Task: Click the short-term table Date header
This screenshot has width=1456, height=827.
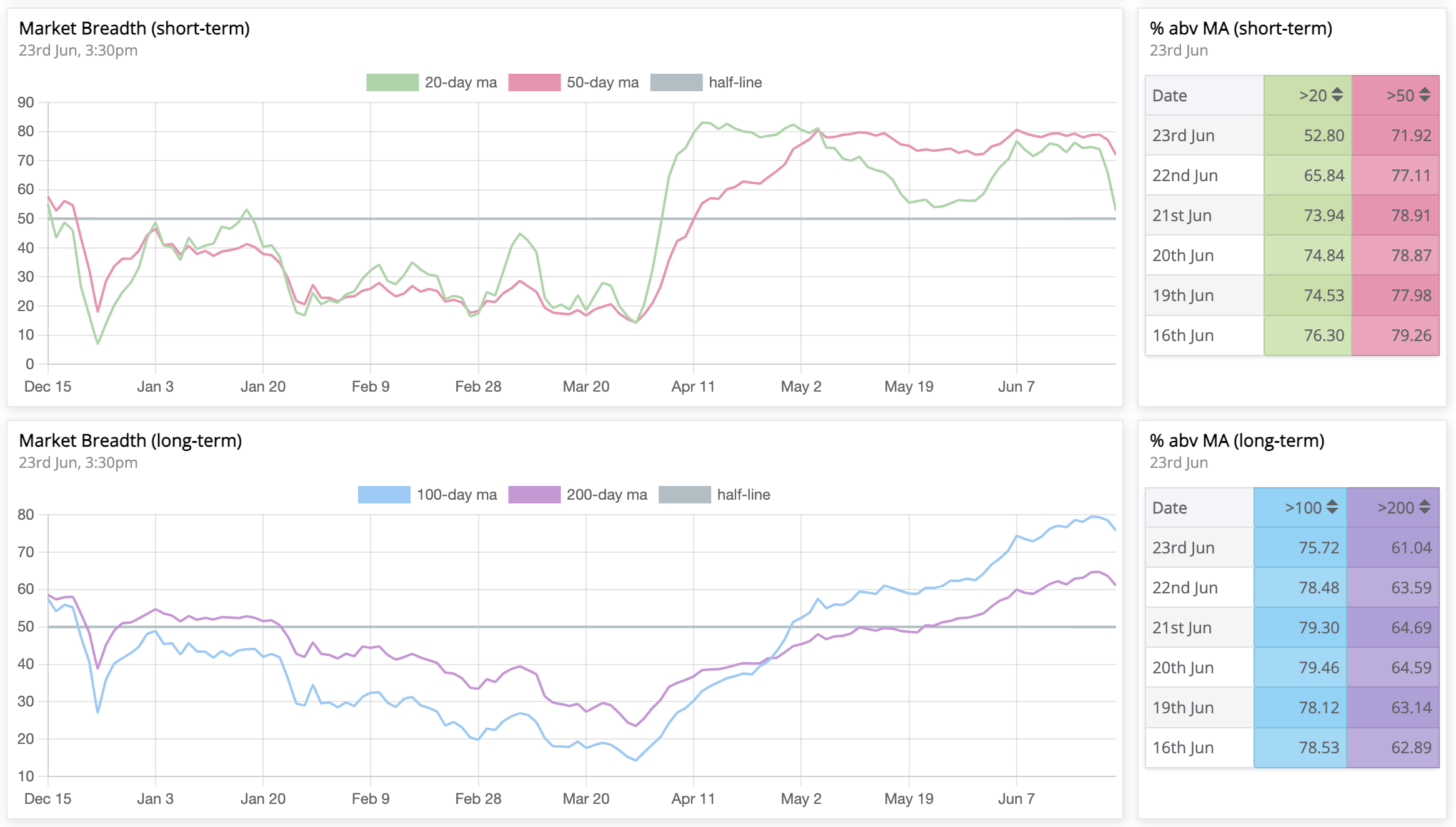Action: point(1204,96)
